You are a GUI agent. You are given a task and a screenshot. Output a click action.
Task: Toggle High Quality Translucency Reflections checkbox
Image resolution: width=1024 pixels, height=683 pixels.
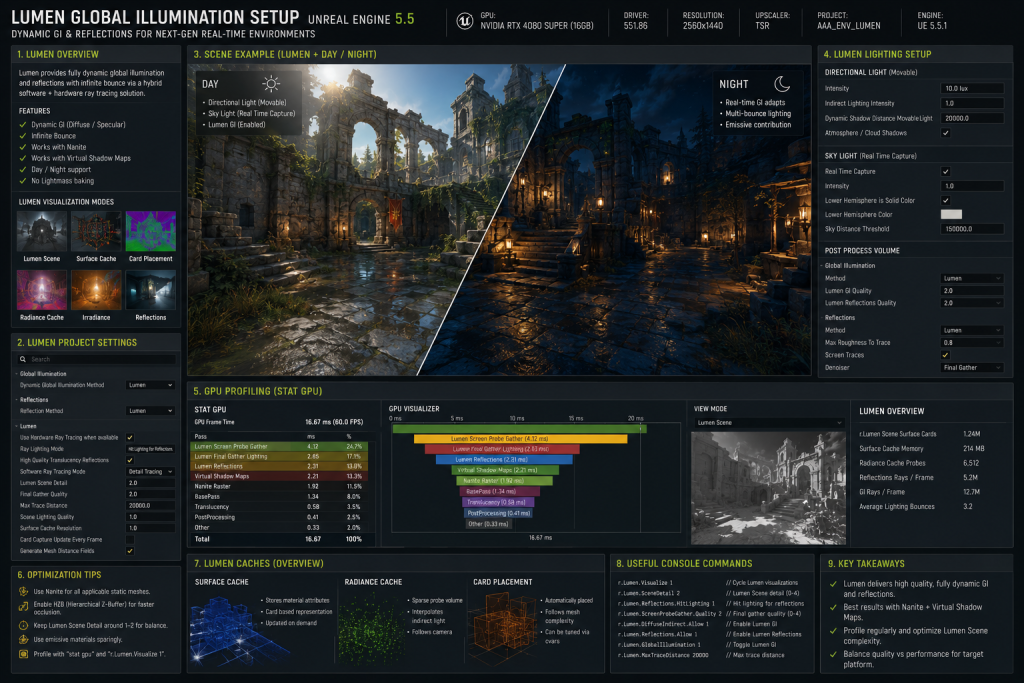coord(130,460)
